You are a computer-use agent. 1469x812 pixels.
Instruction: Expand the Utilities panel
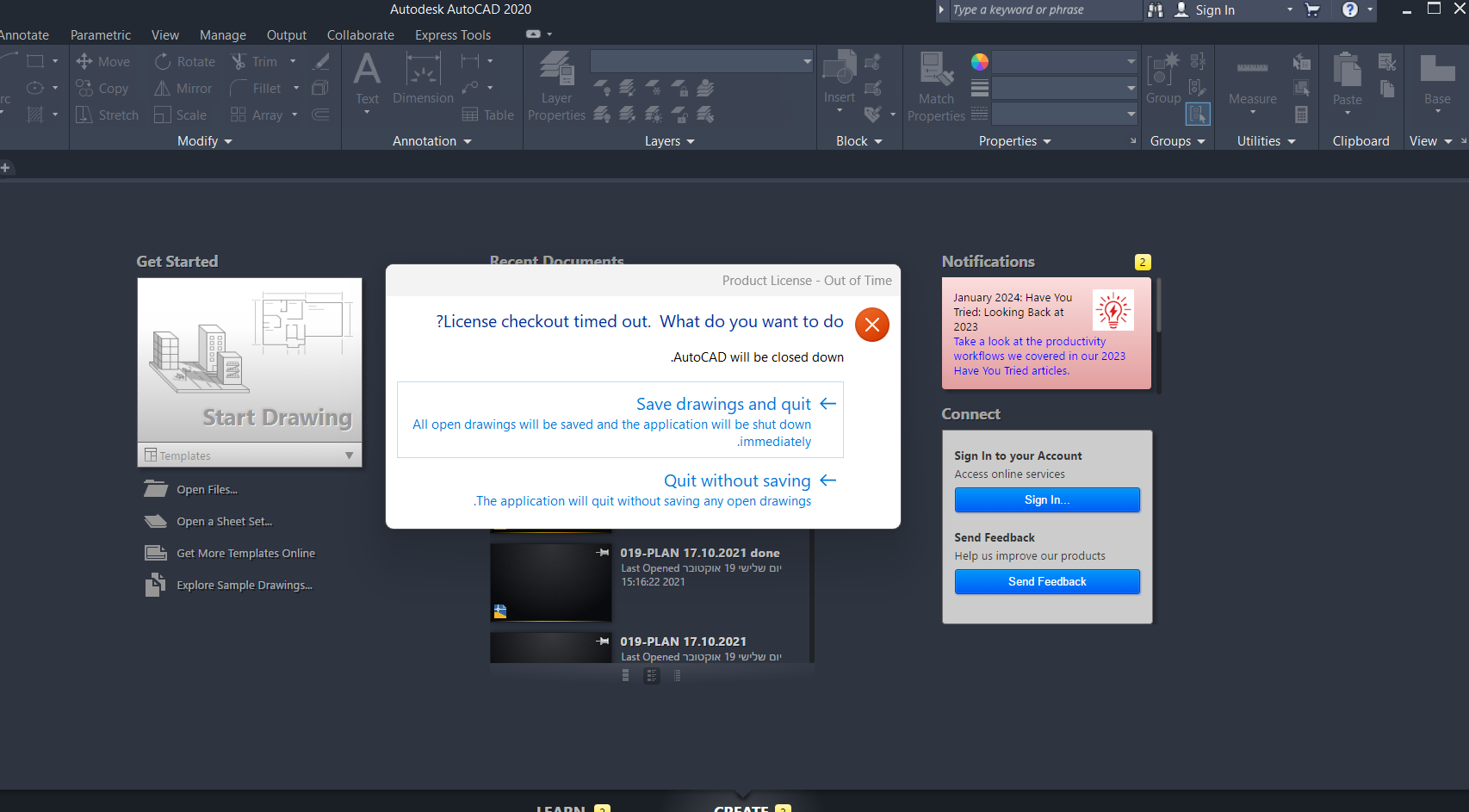(1267, 141)
